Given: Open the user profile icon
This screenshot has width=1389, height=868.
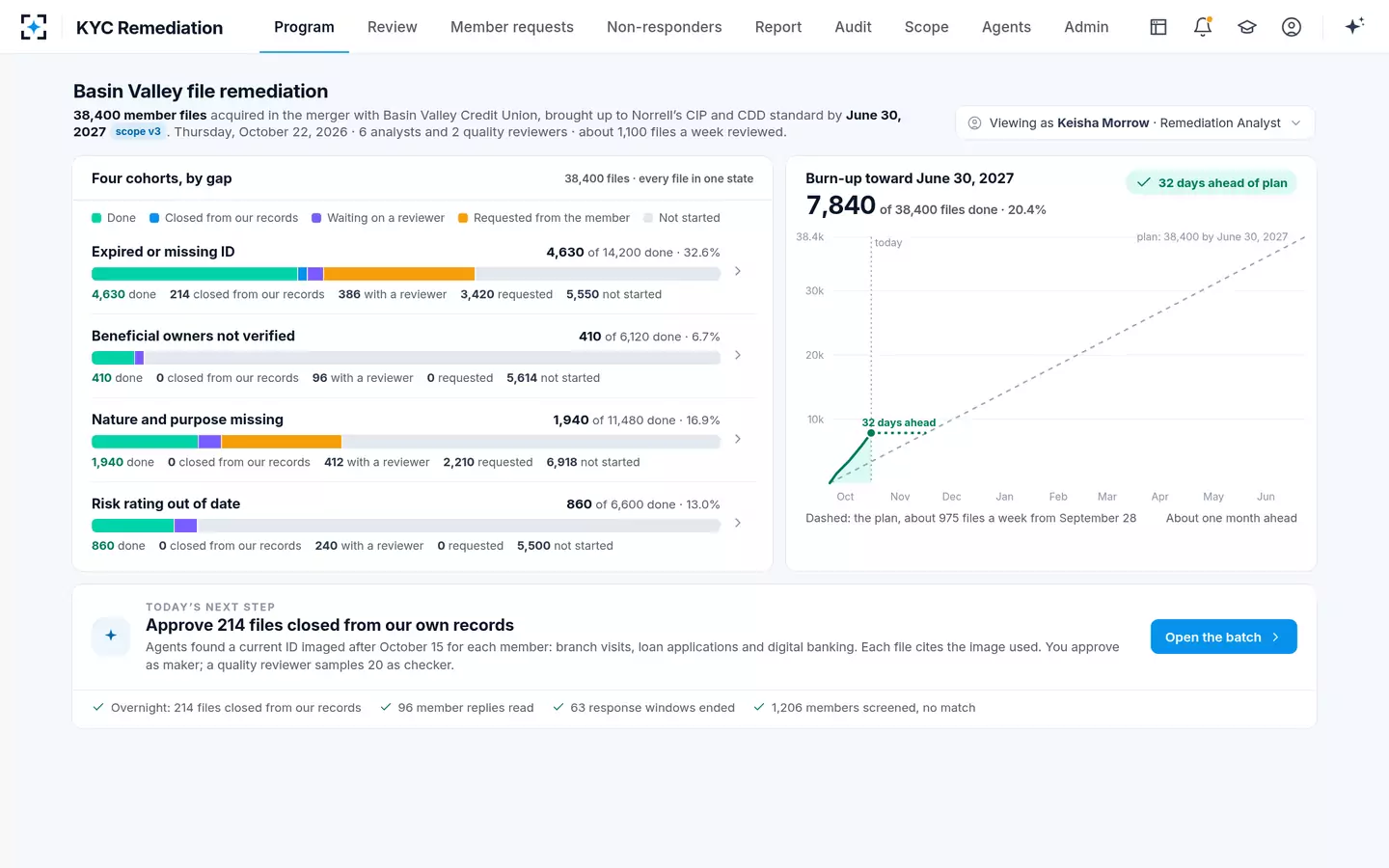Looking at the screenshot, I should coord(1292,27).
